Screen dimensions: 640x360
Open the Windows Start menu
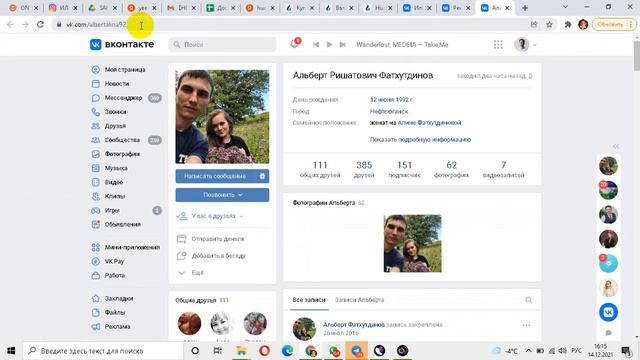pos(11,351)
